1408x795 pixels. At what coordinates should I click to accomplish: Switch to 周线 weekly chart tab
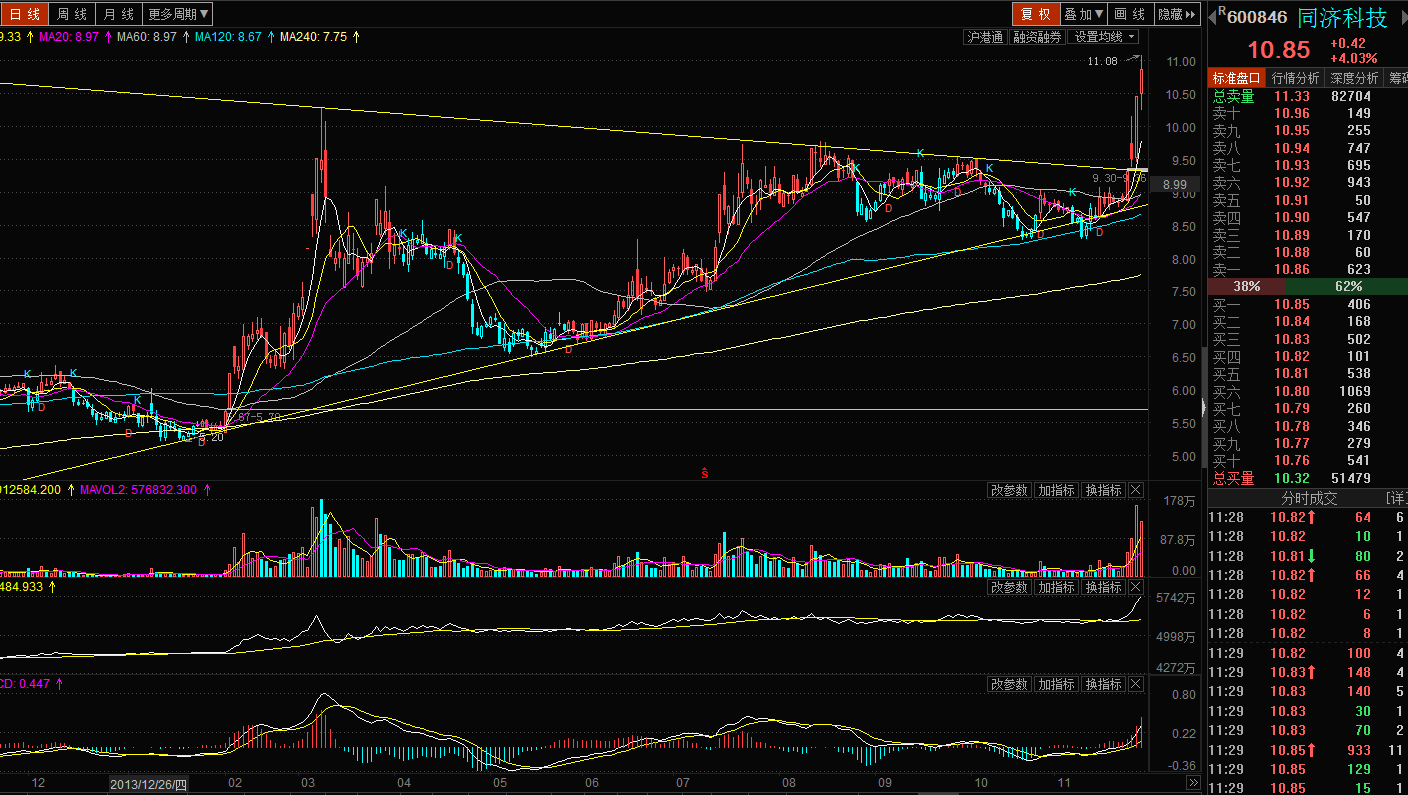(x=72, y=14)
